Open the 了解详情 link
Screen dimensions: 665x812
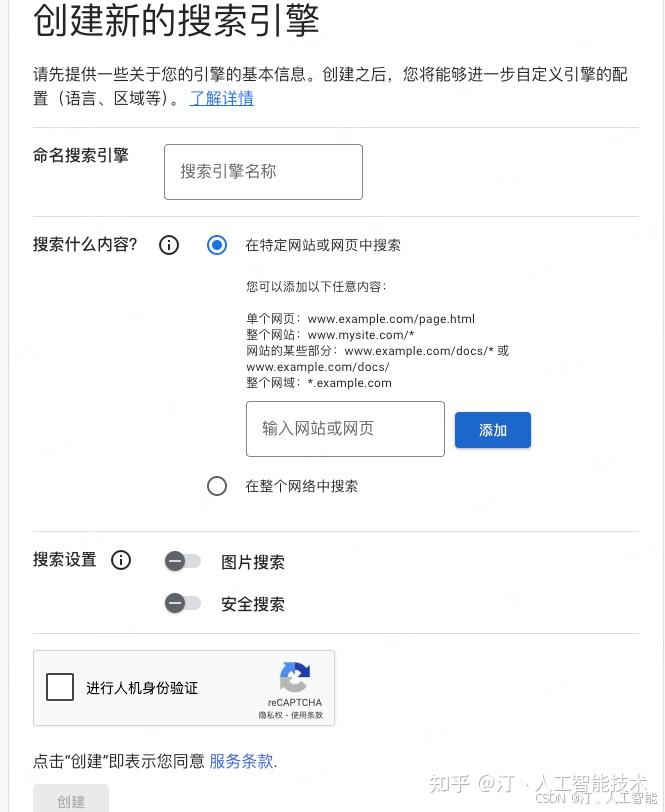(x=221, y=99)
